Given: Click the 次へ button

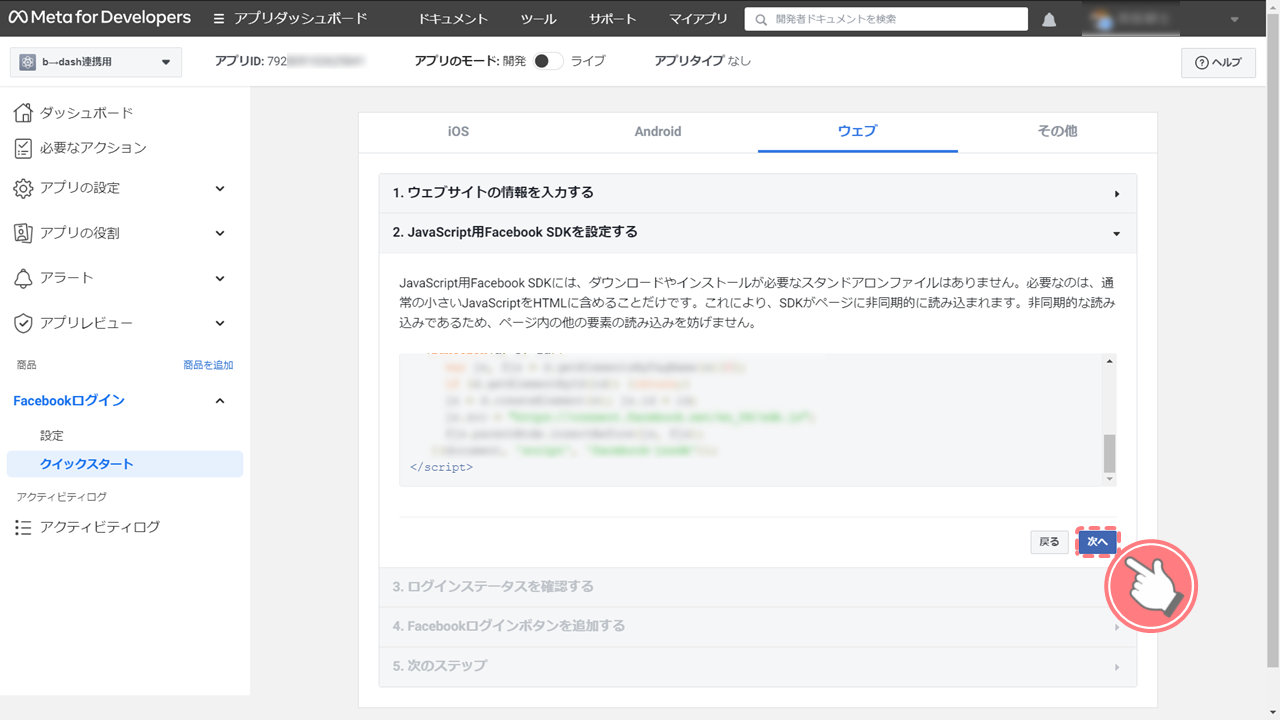Looking at the screenshot, I should click(1097, 542).
